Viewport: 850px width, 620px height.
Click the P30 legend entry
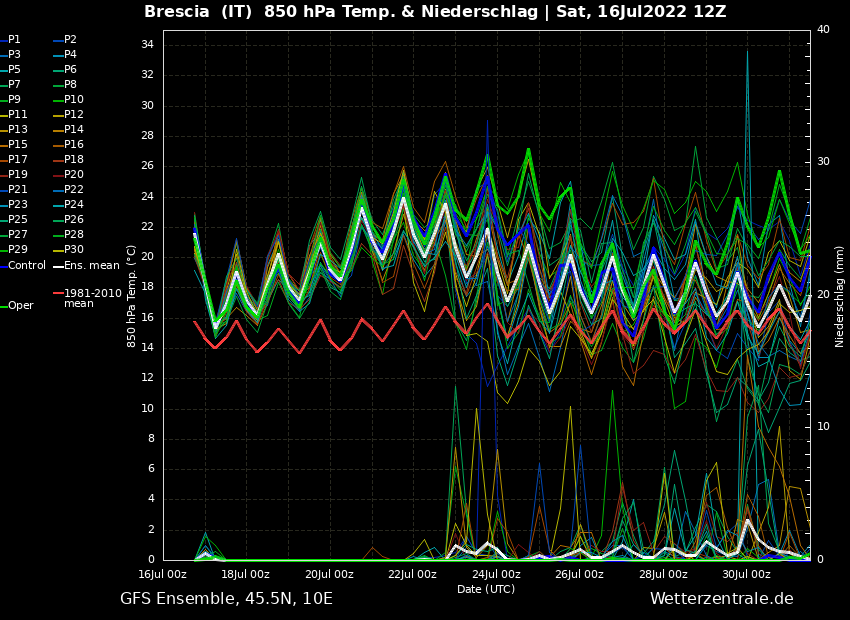tap(74, 250)
